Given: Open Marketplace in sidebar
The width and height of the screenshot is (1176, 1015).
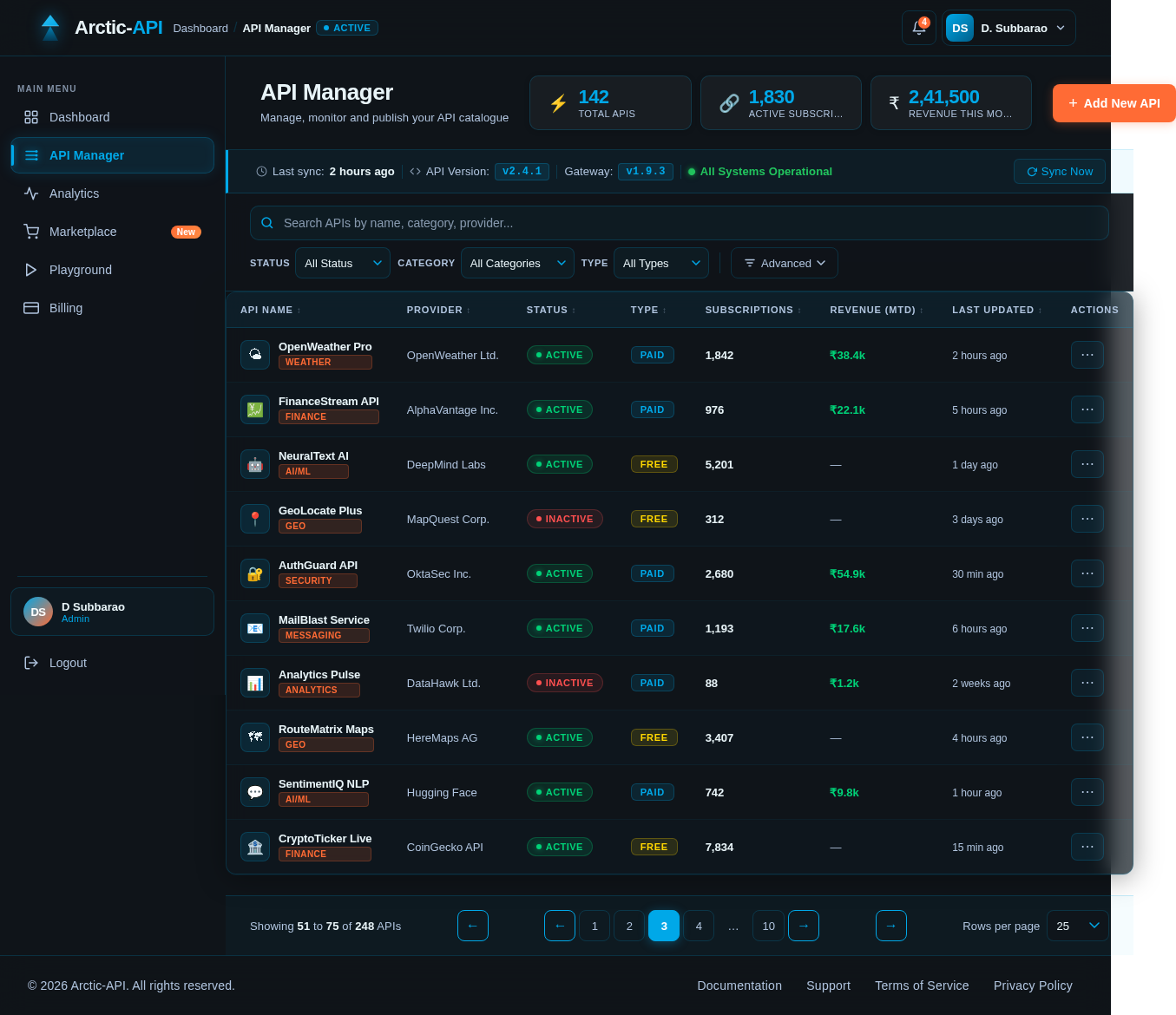Looking at the screenshot, I should 112,232.
